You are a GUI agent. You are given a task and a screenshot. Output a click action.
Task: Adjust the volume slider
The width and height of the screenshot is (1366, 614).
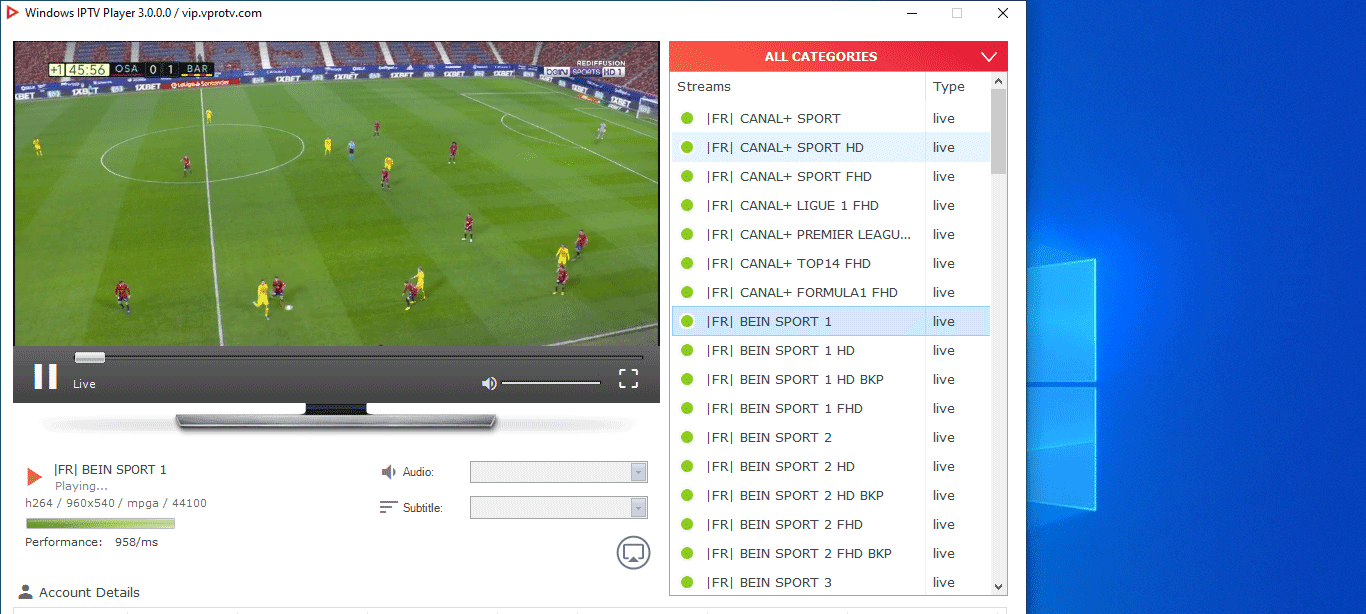click(x=551, y=383)
